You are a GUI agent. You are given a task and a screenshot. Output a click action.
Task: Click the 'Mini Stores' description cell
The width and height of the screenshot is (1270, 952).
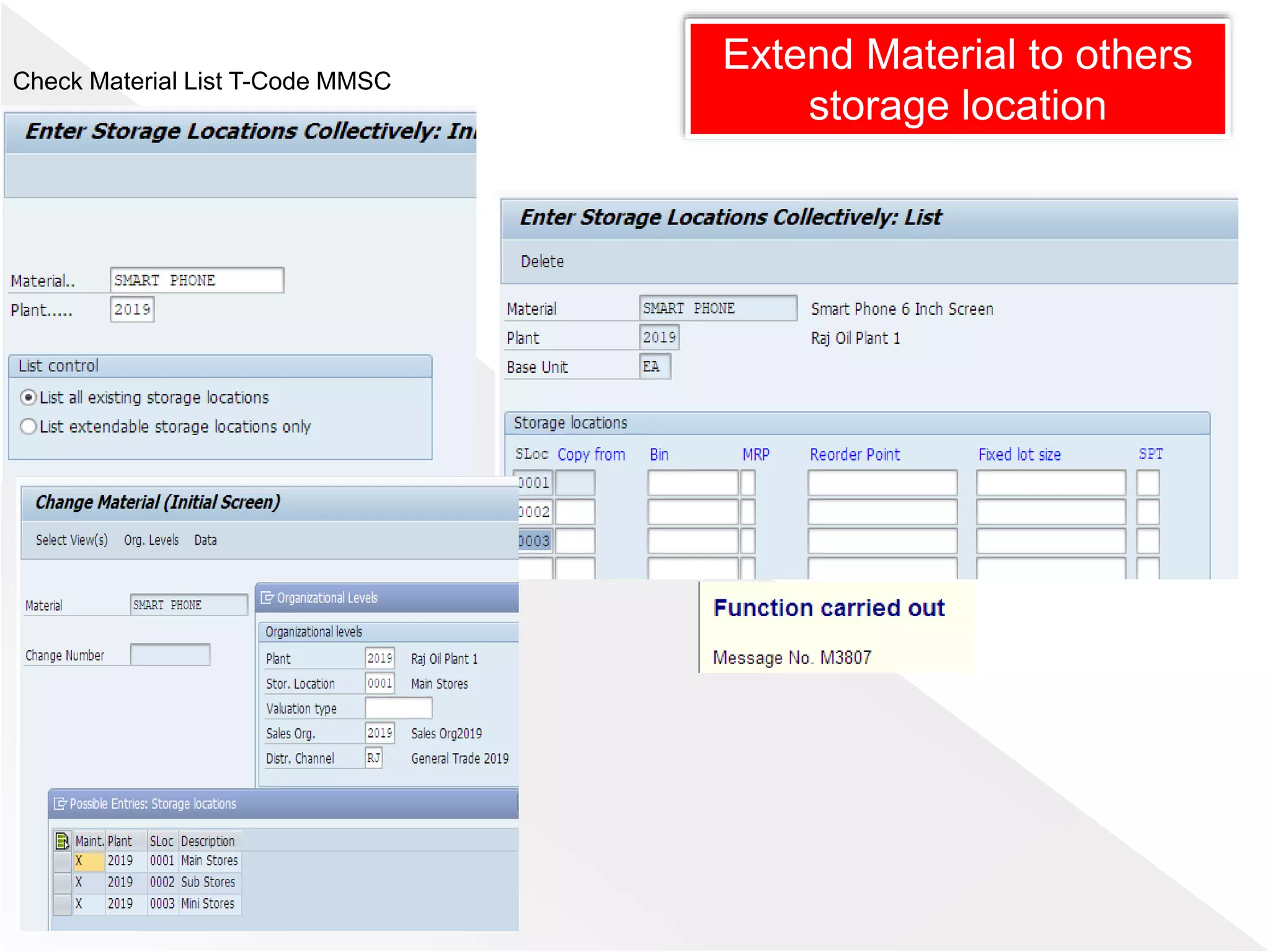tap(210, 904)
